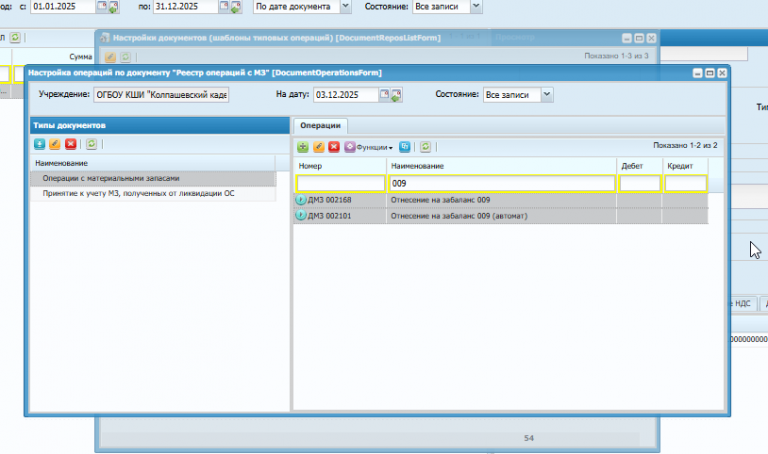
Task: Click НДС tab in the background window
Action: pos(743,304)
